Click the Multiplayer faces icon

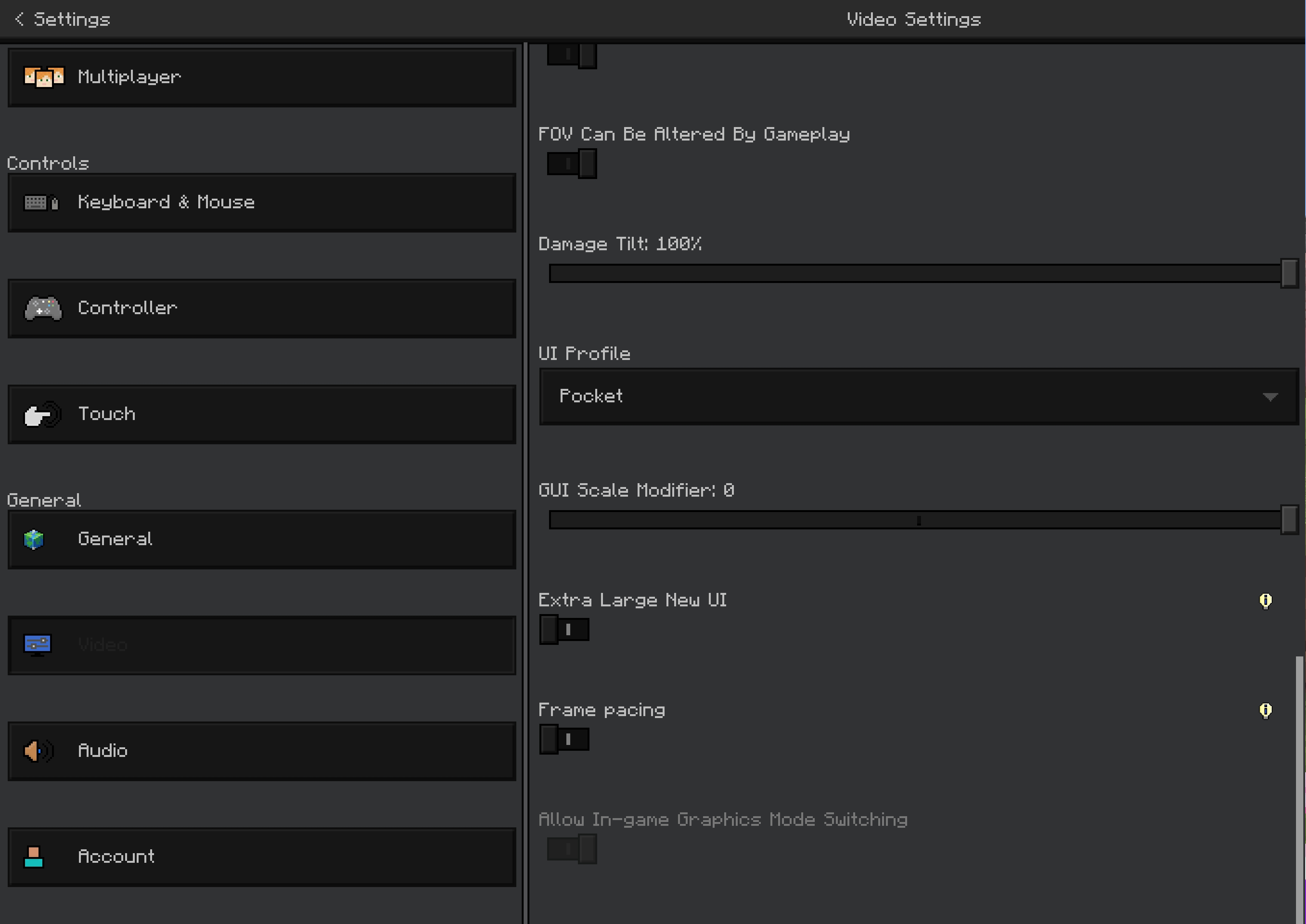click(x=44, y=77)
